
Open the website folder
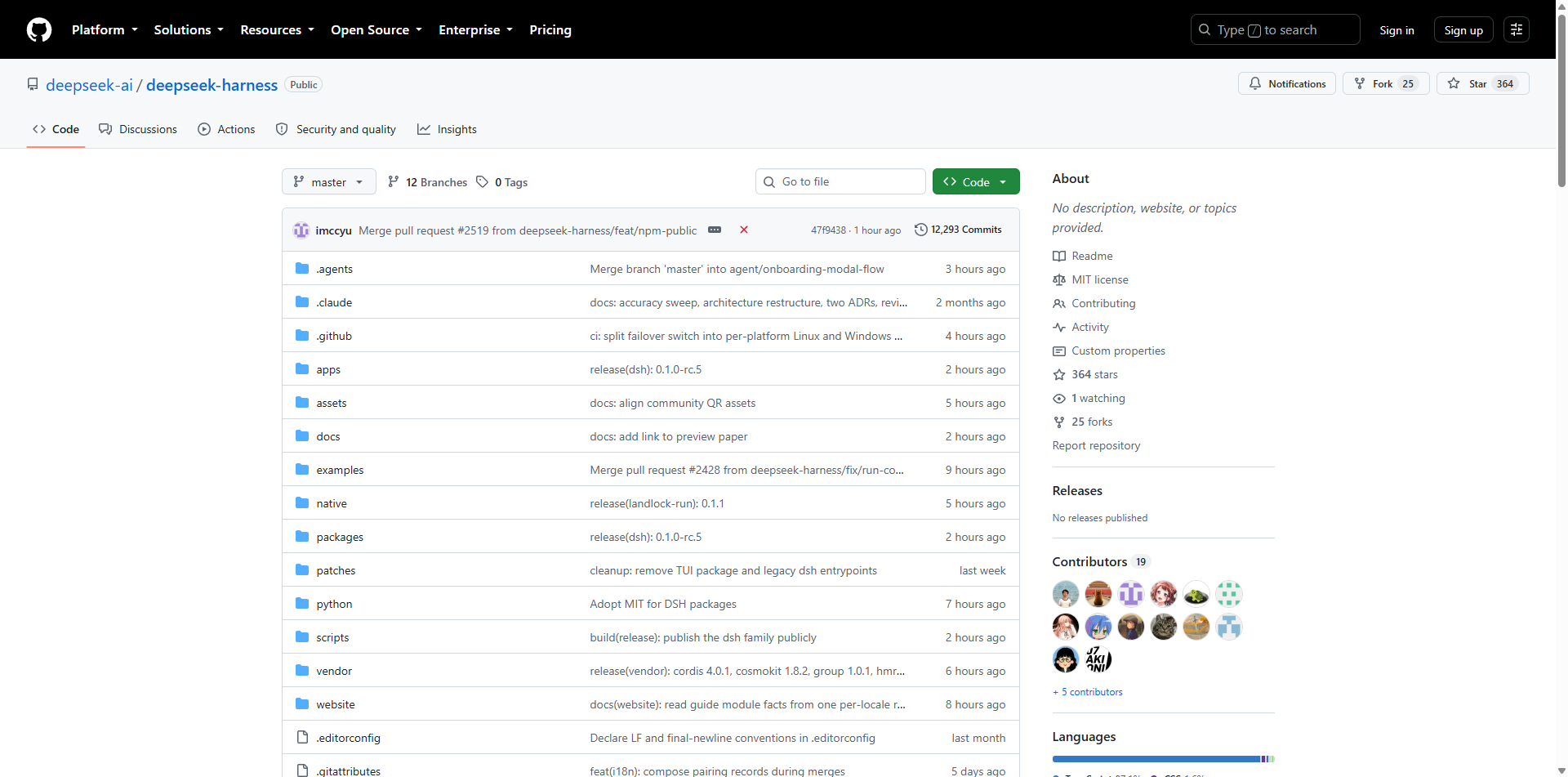336,704
